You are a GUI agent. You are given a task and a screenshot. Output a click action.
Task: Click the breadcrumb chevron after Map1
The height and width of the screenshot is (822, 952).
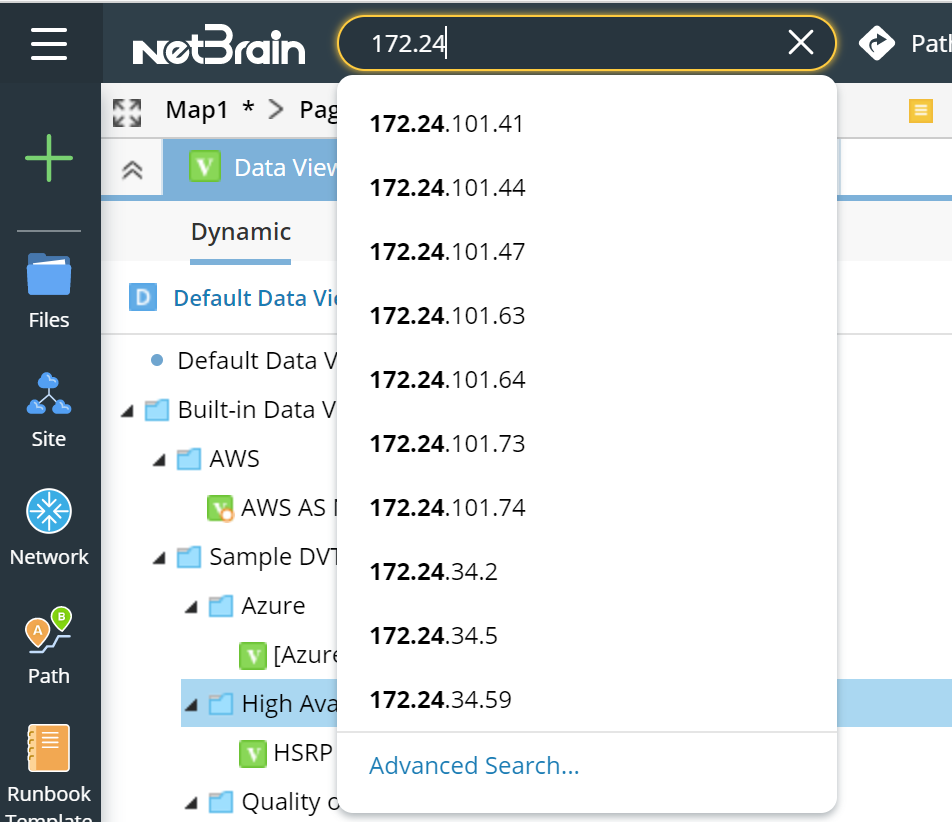coord(276,110)
